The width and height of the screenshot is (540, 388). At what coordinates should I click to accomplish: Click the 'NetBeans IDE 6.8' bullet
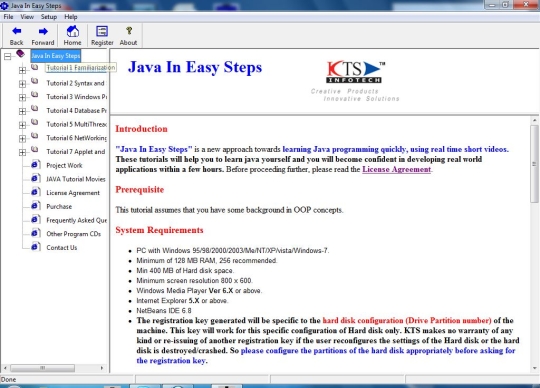[164, 311]
